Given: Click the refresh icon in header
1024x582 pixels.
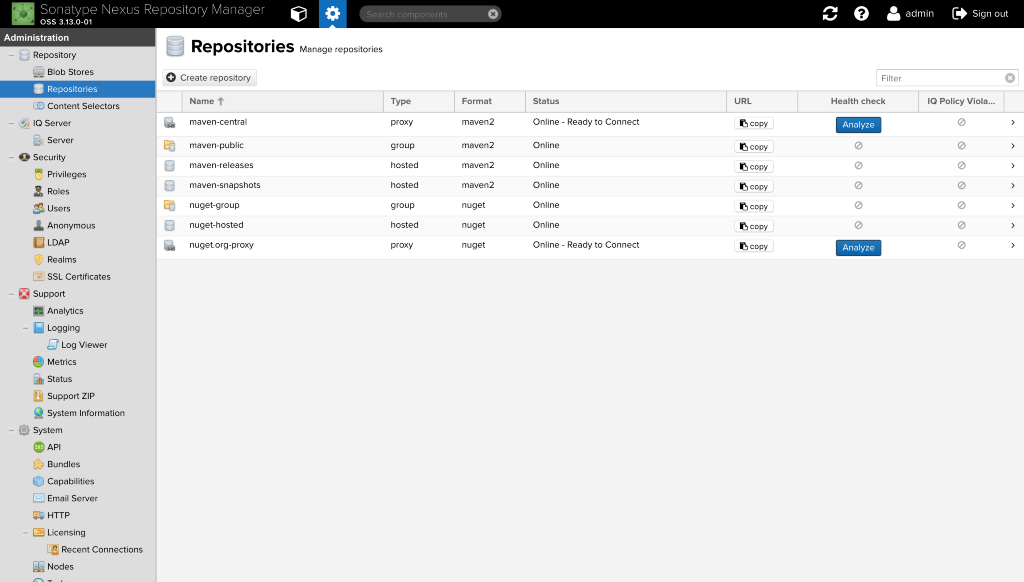Looking at the screenshot, I should click(830, 14).
